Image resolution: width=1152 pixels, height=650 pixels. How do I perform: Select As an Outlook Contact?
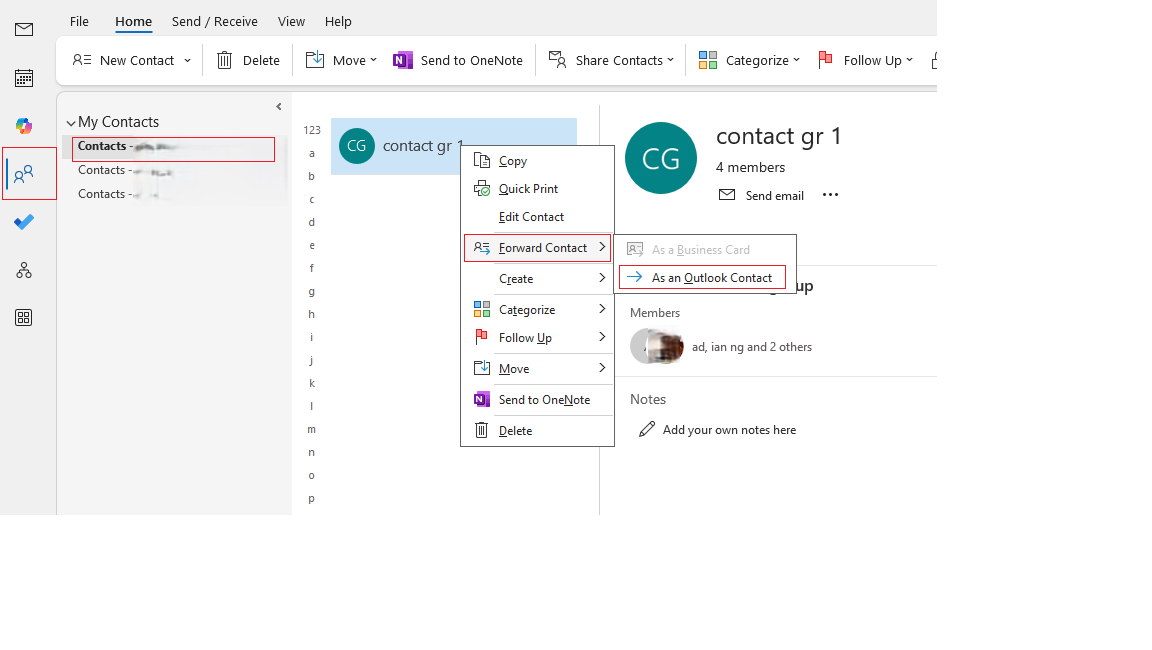click(702, 278)
